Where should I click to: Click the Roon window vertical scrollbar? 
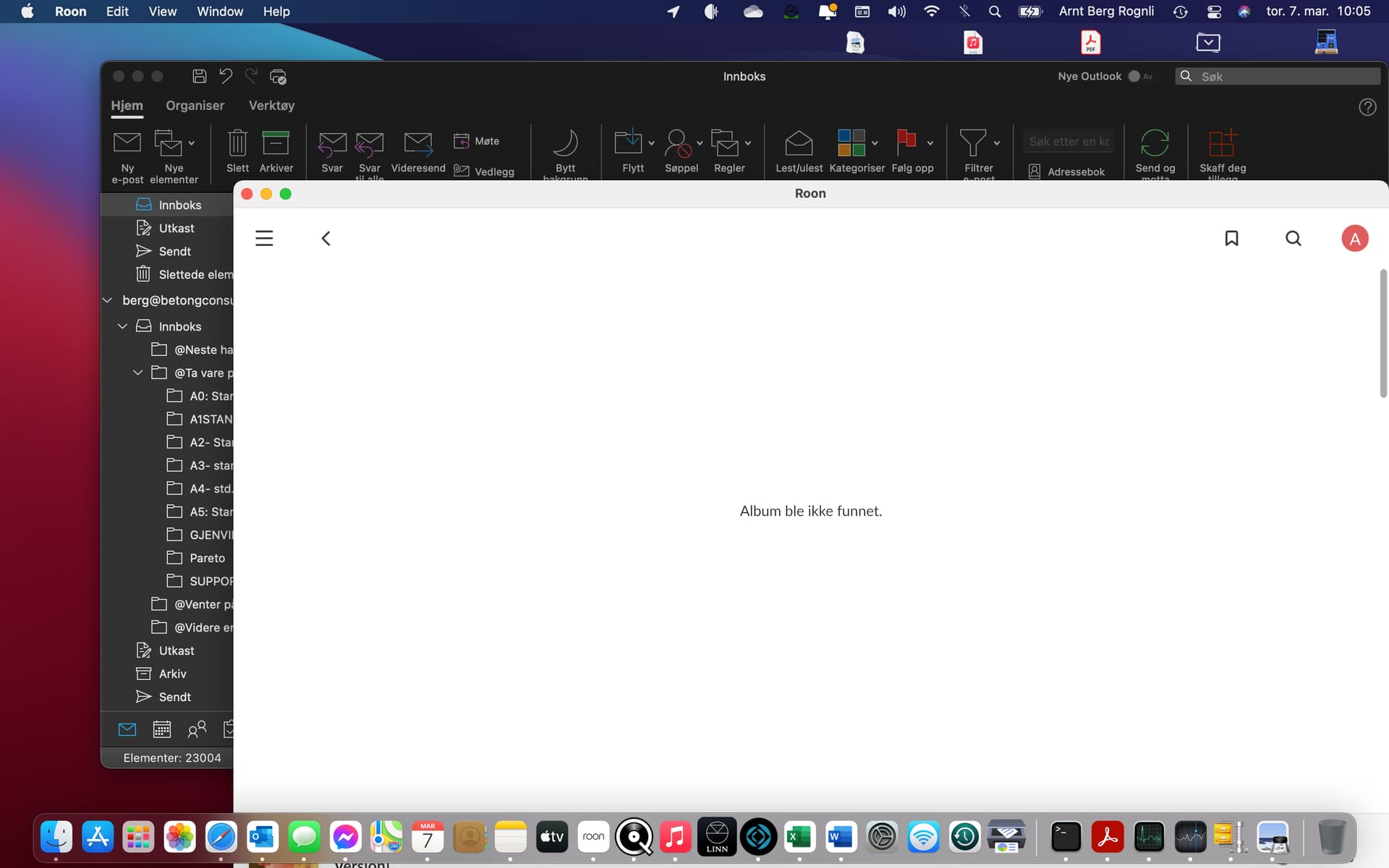[x=1383, y=333]
